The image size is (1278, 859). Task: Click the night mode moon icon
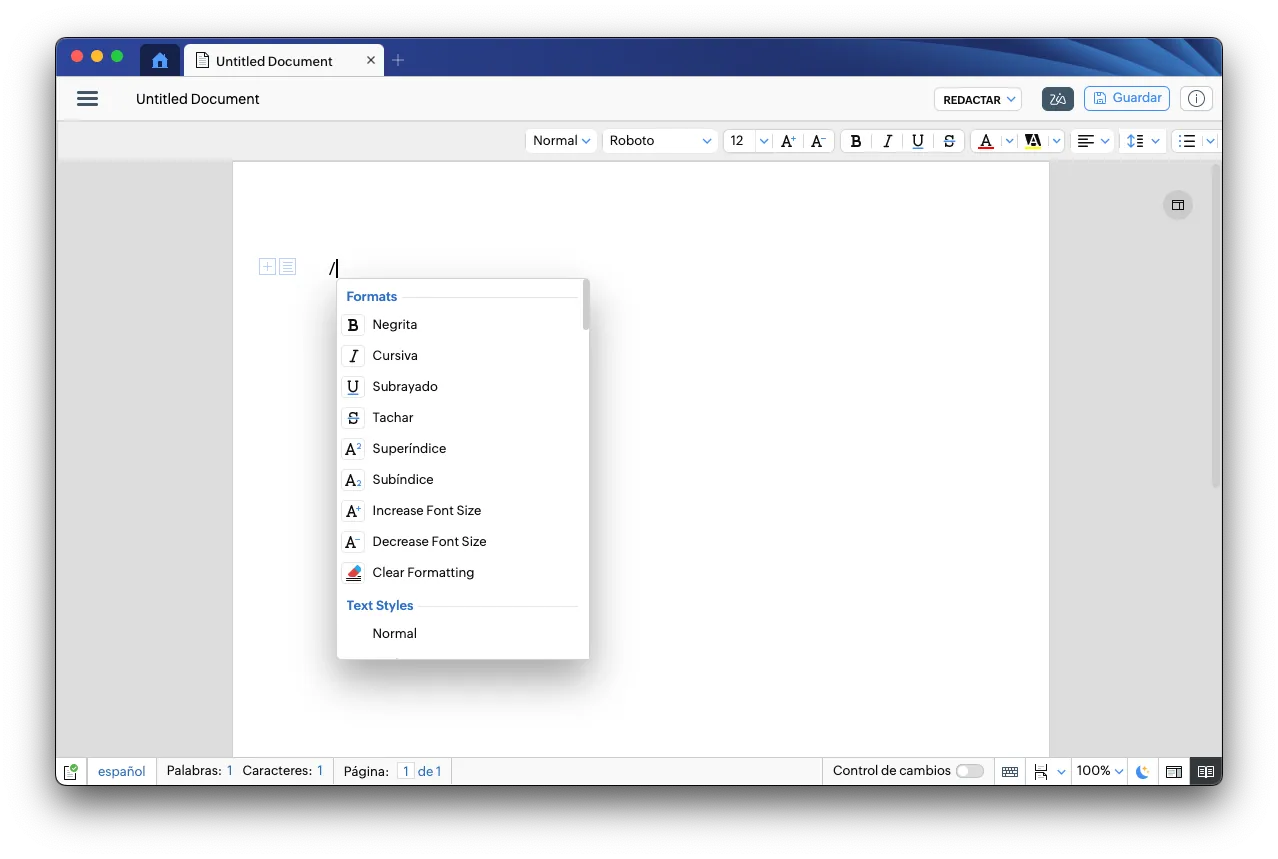pyautogui.click(x=1142, y=772)
